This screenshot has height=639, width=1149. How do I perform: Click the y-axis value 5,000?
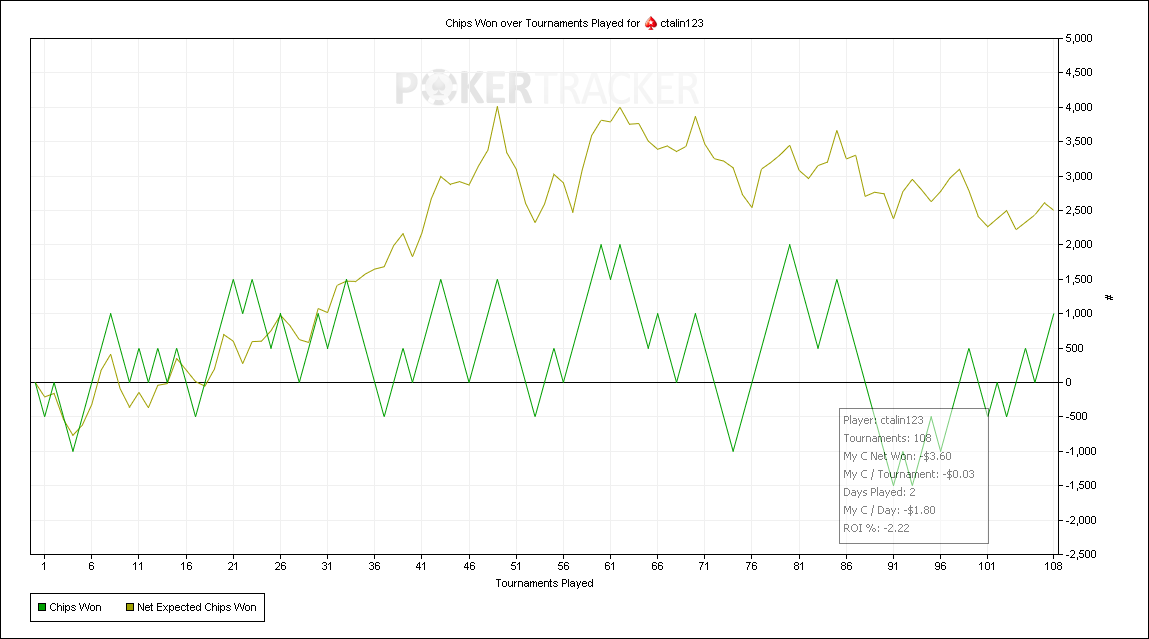[1079, 38]
